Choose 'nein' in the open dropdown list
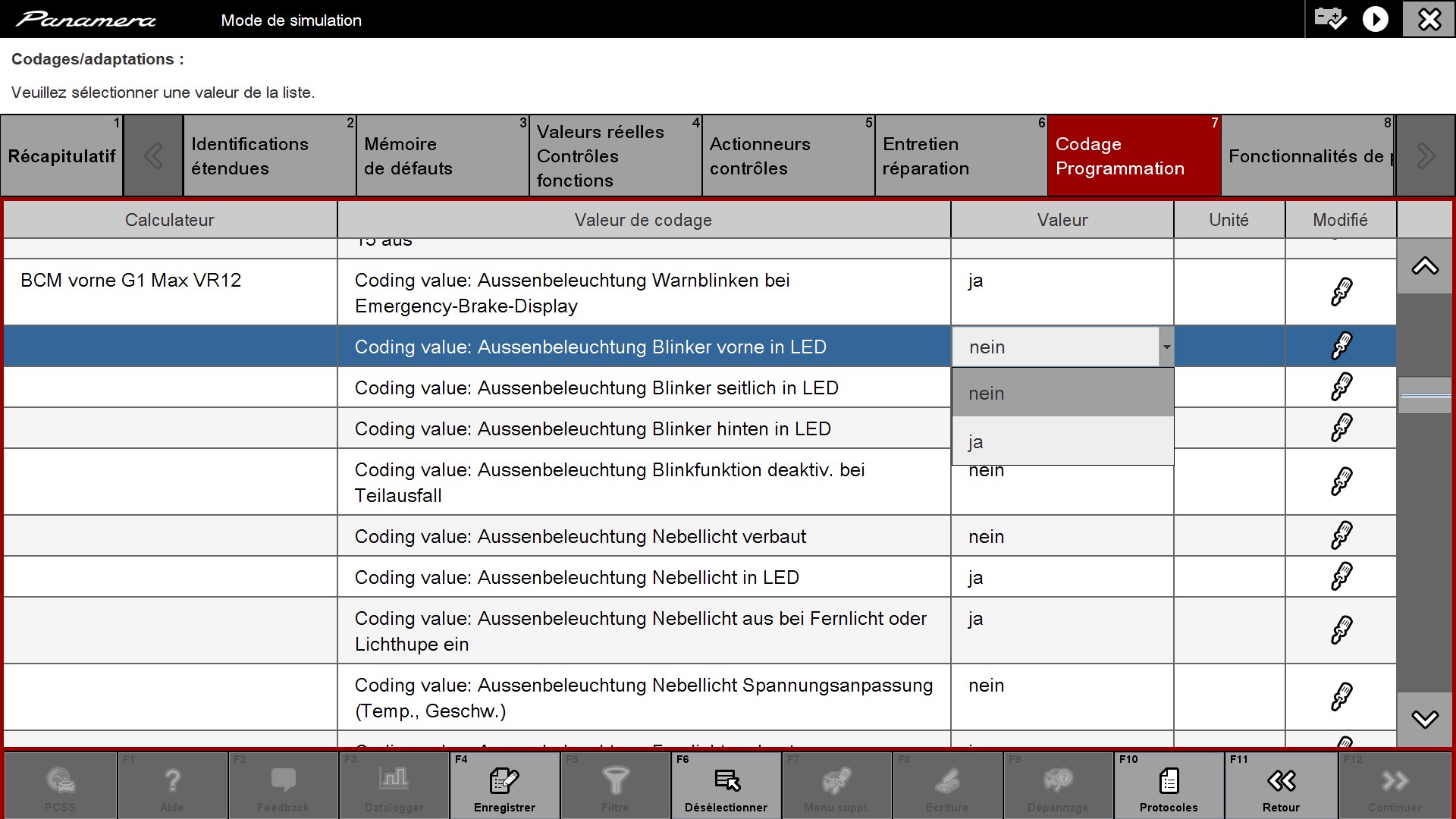 point(1063,393)
